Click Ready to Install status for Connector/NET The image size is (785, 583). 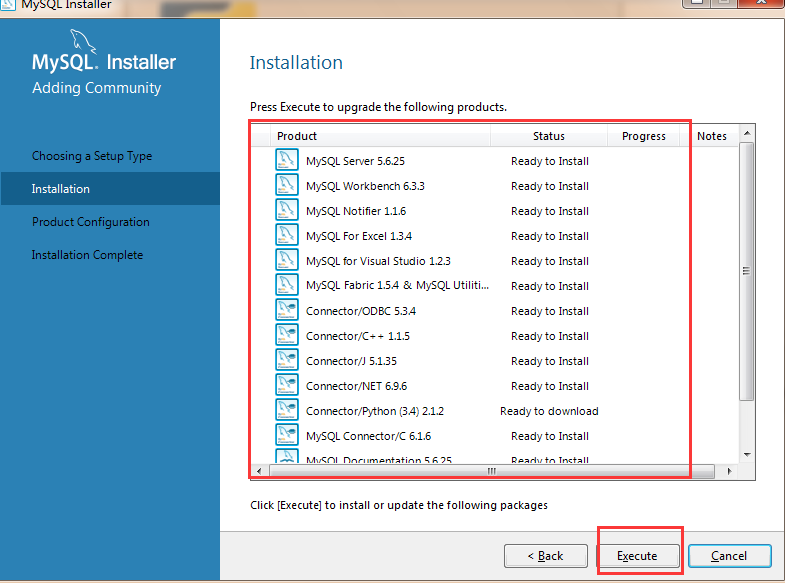point(550,386)
